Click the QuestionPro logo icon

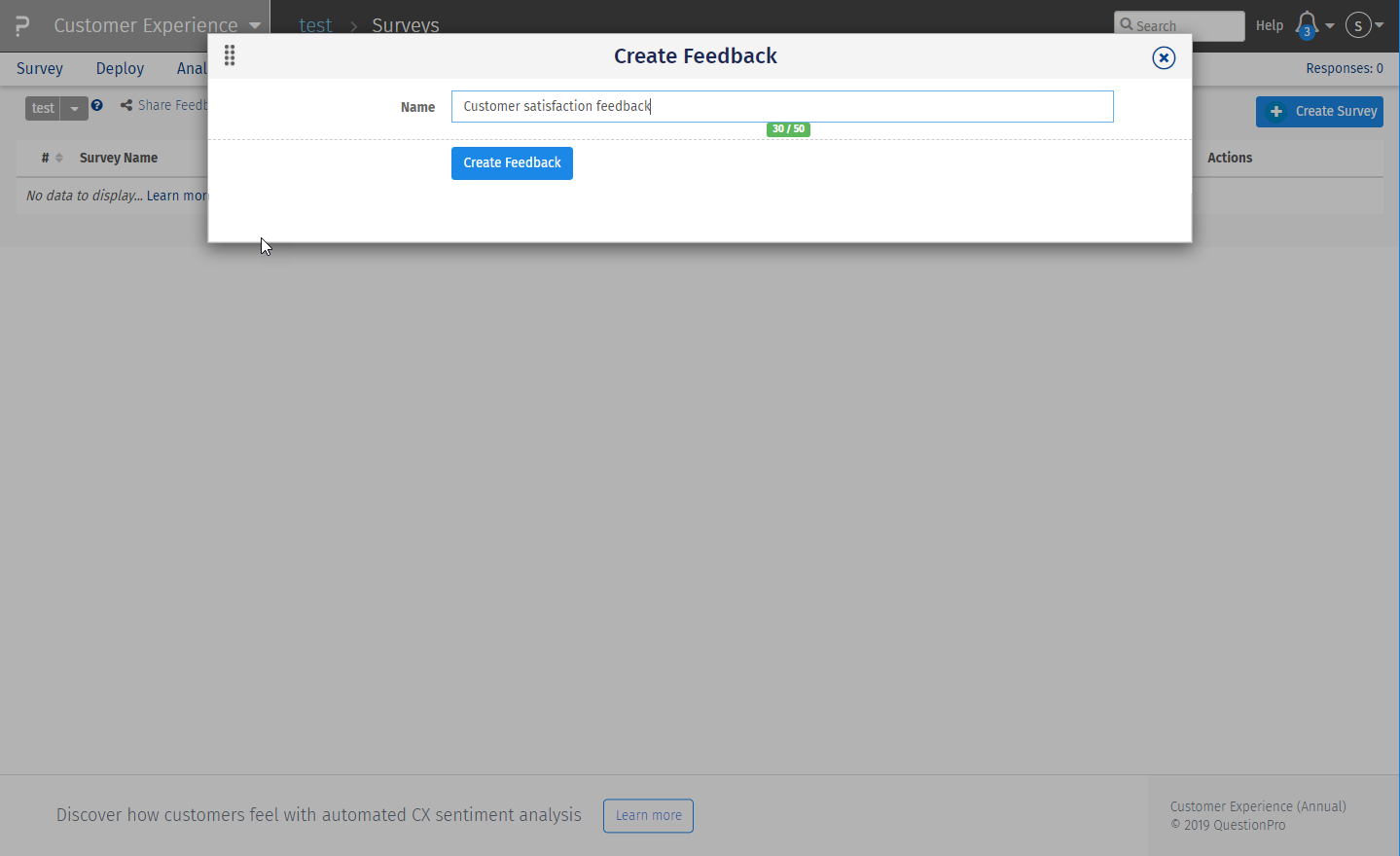pyautogui.click(x=20, y=24)
